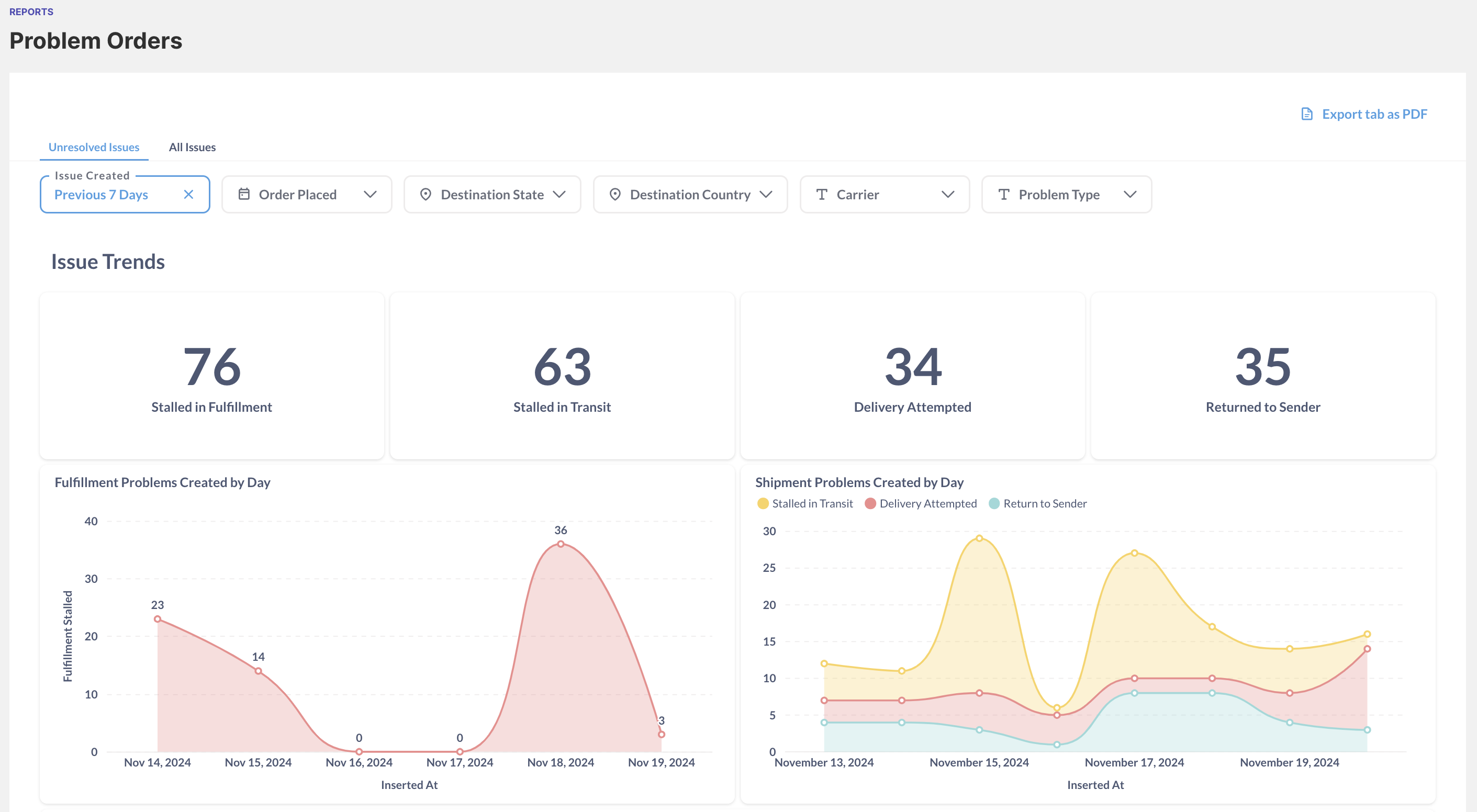Click the Problem Type text icon
Viewport: 1477px width, 812px height.
tap(1003, 195)
